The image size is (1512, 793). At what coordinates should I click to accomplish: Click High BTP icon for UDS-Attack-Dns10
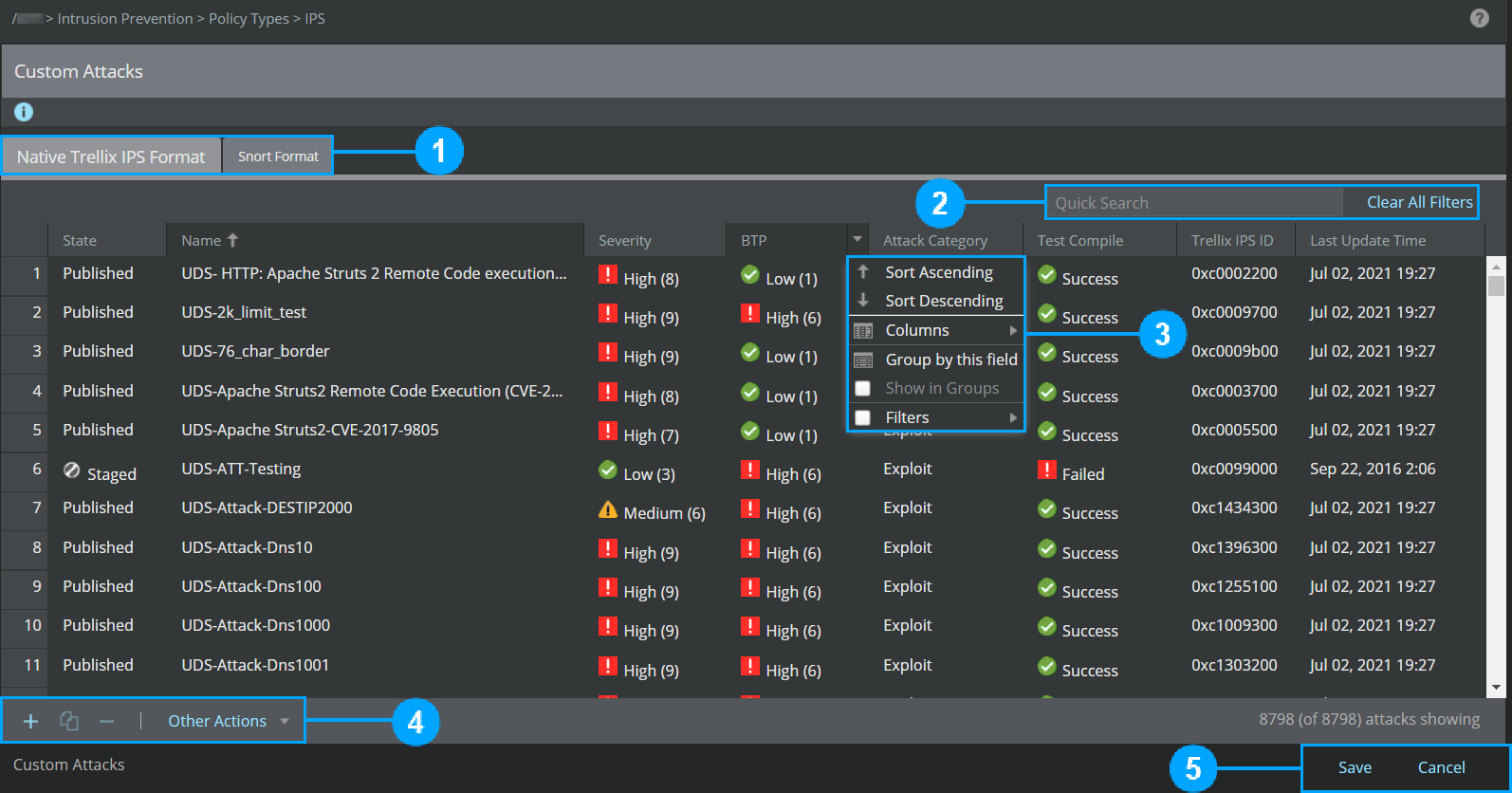click(x=750, y=548)
